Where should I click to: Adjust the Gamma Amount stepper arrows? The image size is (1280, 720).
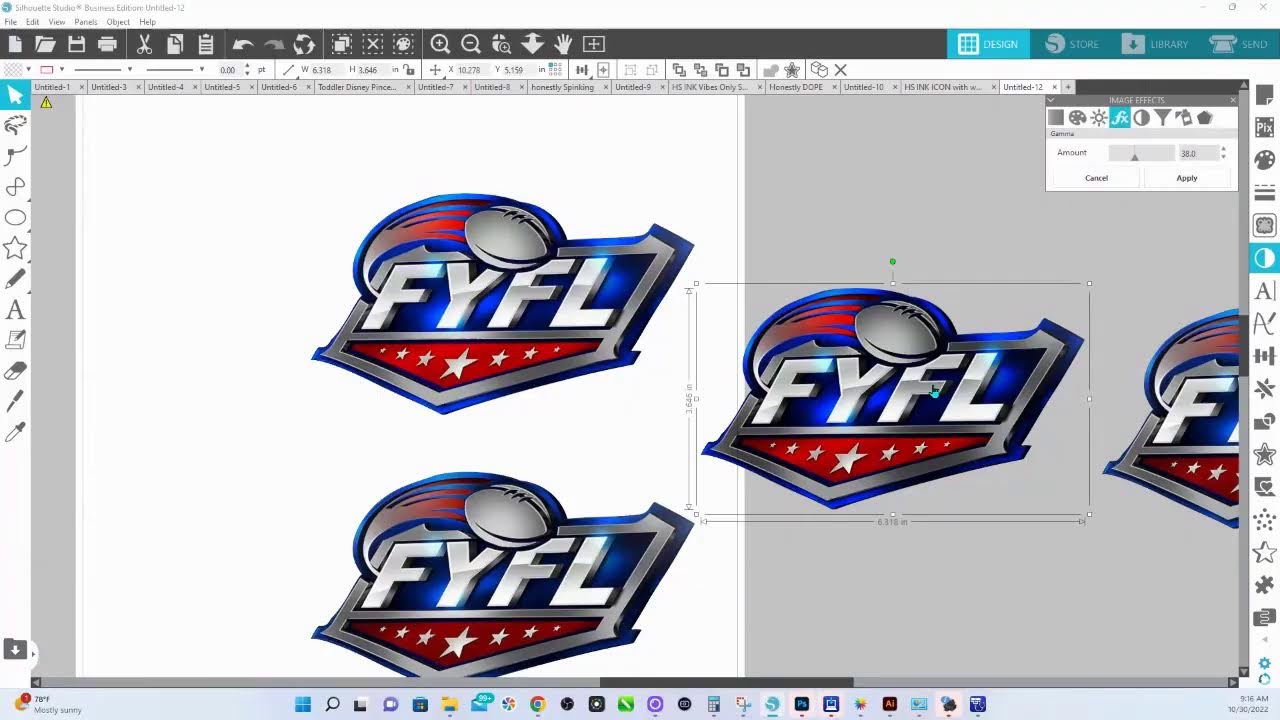(x=1223, y=153)
